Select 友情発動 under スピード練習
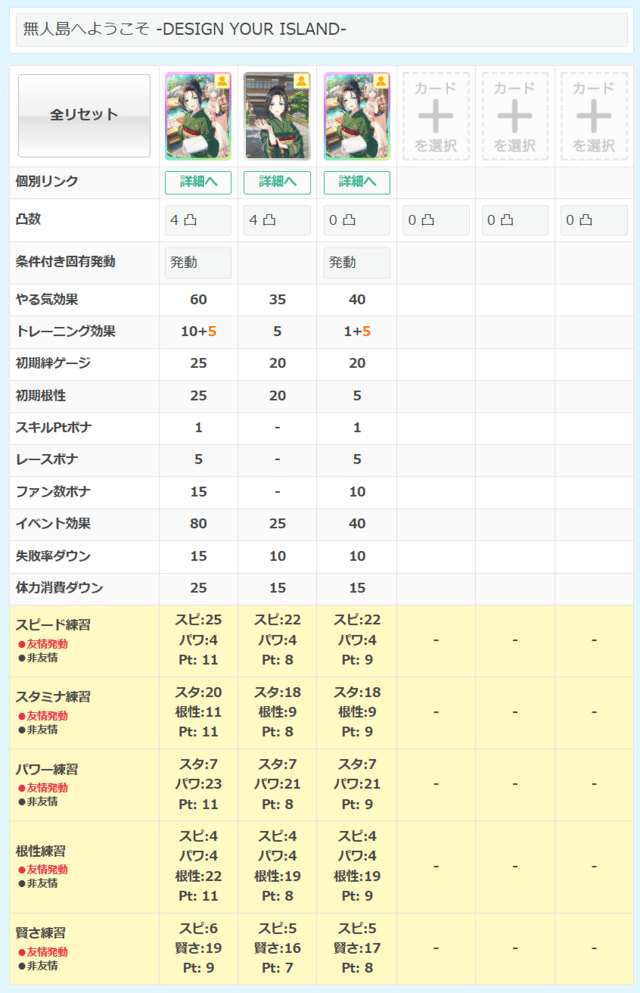Screen dimensions: 640x993 (x=47, y=644)
